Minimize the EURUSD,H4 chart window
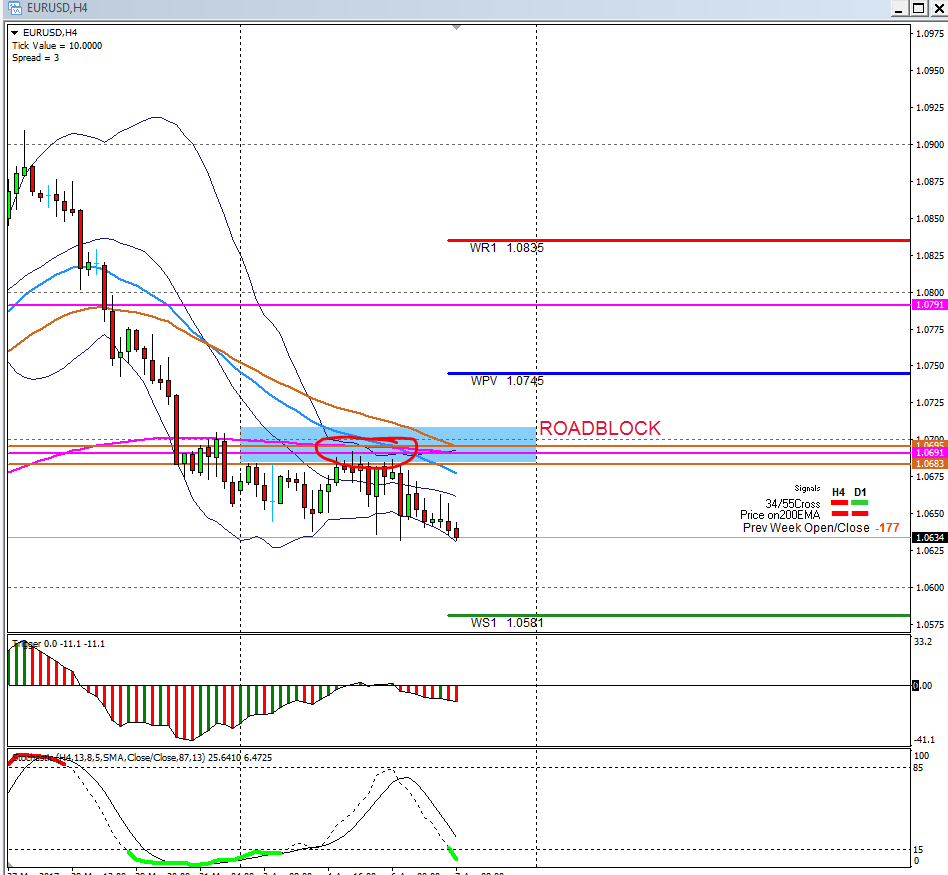Image resolution: width=948 pixels, height=875 pixels. (898, 8)
